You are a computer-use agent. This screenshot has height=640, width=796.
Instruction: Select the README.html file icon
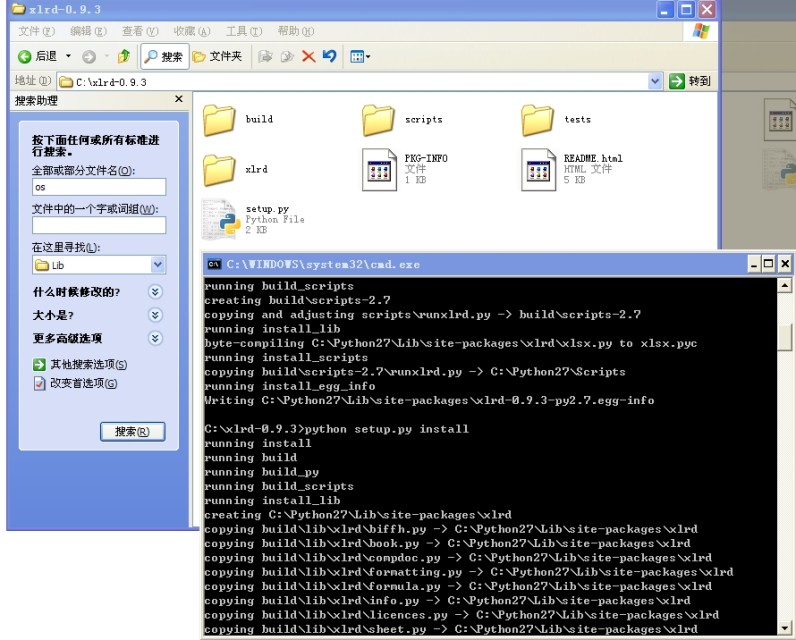pyautogui.click(x=539, y=170)
